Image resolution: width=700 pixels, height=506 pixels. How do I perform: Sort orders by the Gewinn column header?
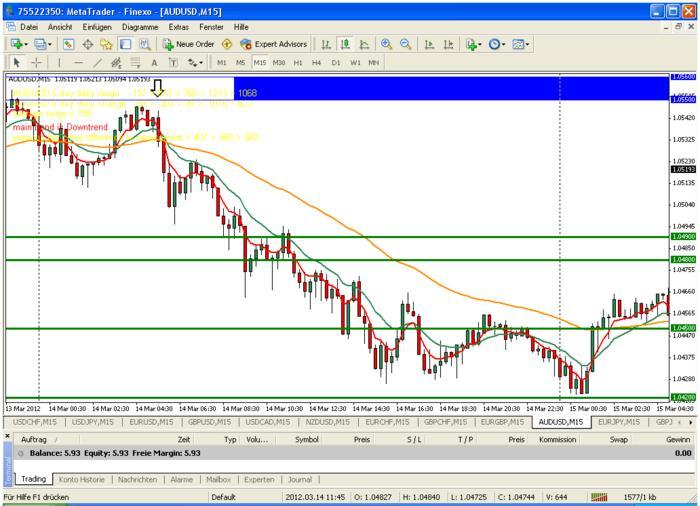click(x=678, y=439)
